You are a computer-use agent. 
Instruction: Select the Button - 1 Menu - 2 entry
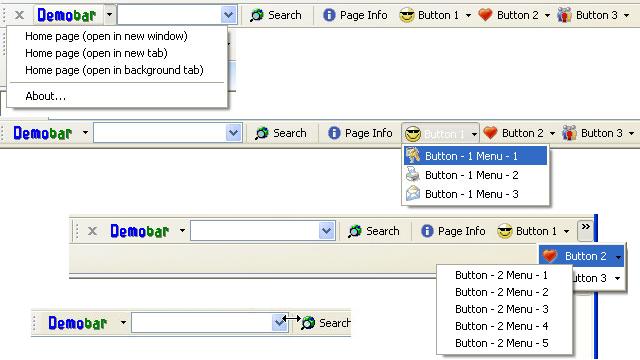point(475,175)
